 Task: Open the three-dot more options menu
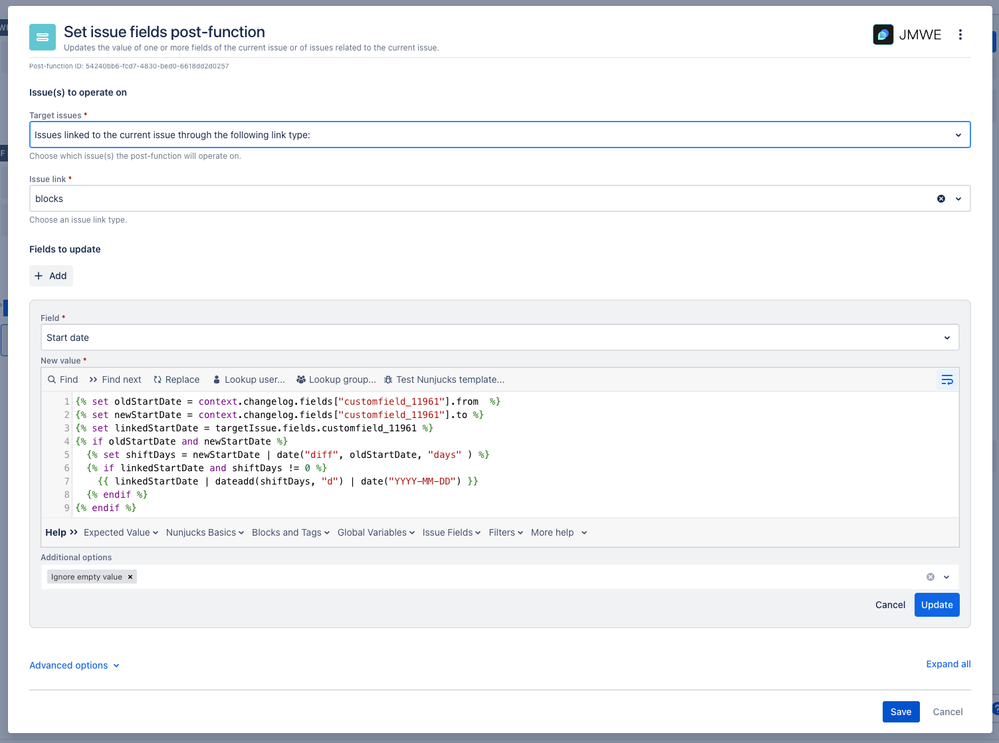coord(960,34)
